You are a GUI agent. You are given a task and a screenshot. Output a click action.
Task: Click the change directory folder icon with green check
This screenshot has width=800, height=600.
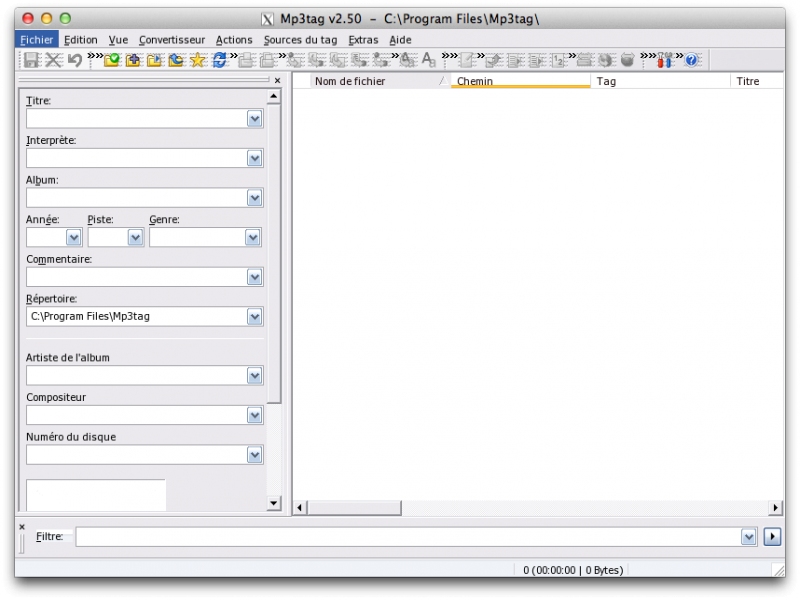[112, 60]
